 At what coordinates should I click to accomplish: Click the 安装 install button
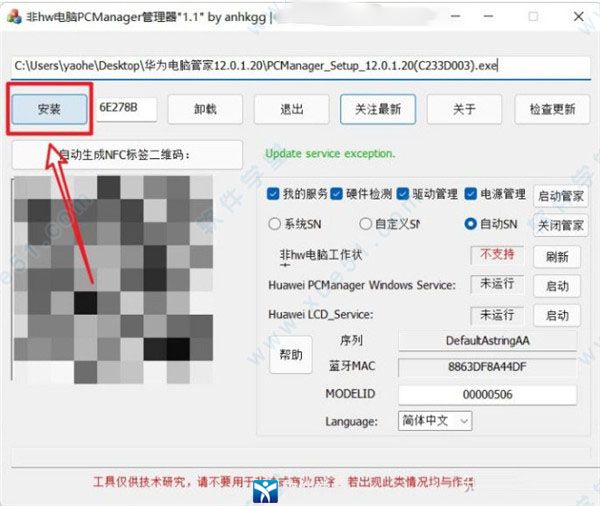(x=49, y=108)
